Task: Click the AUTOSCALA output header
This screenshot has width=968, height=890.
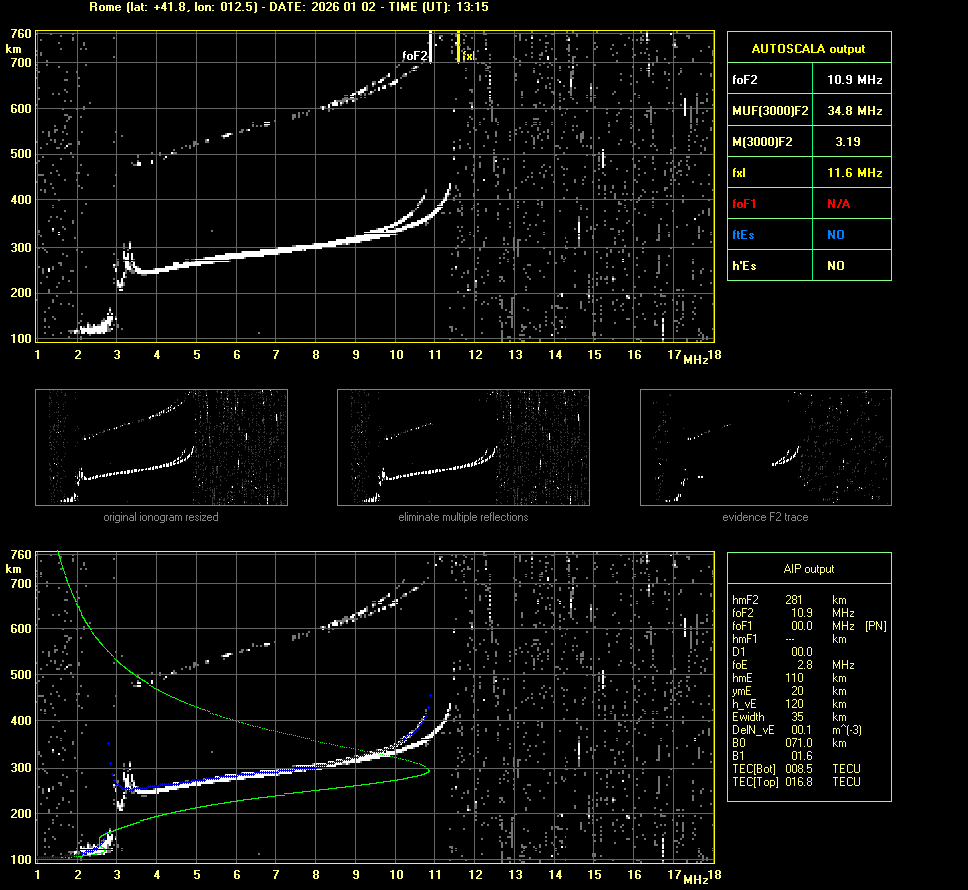Action: click(x=808, y=48)
